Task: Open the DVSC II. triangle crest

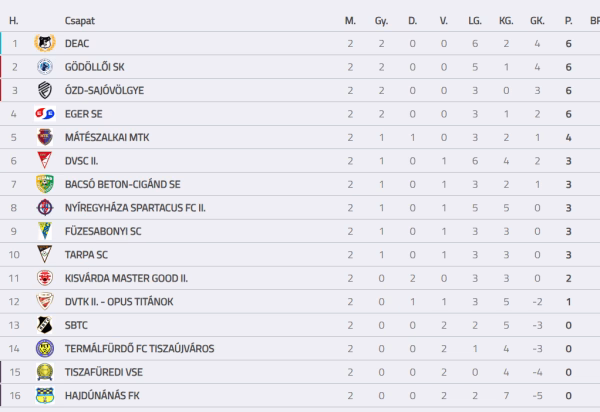Action: coord(45,161)
